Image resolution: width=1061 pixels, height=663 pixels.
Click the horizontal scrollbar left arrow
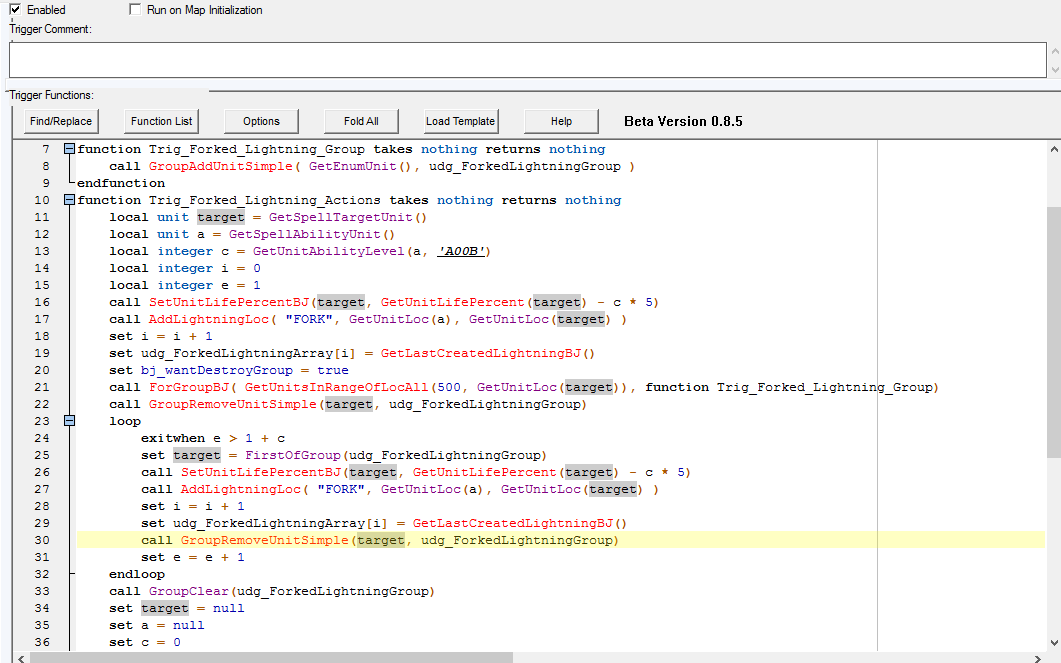pos(20,657)
